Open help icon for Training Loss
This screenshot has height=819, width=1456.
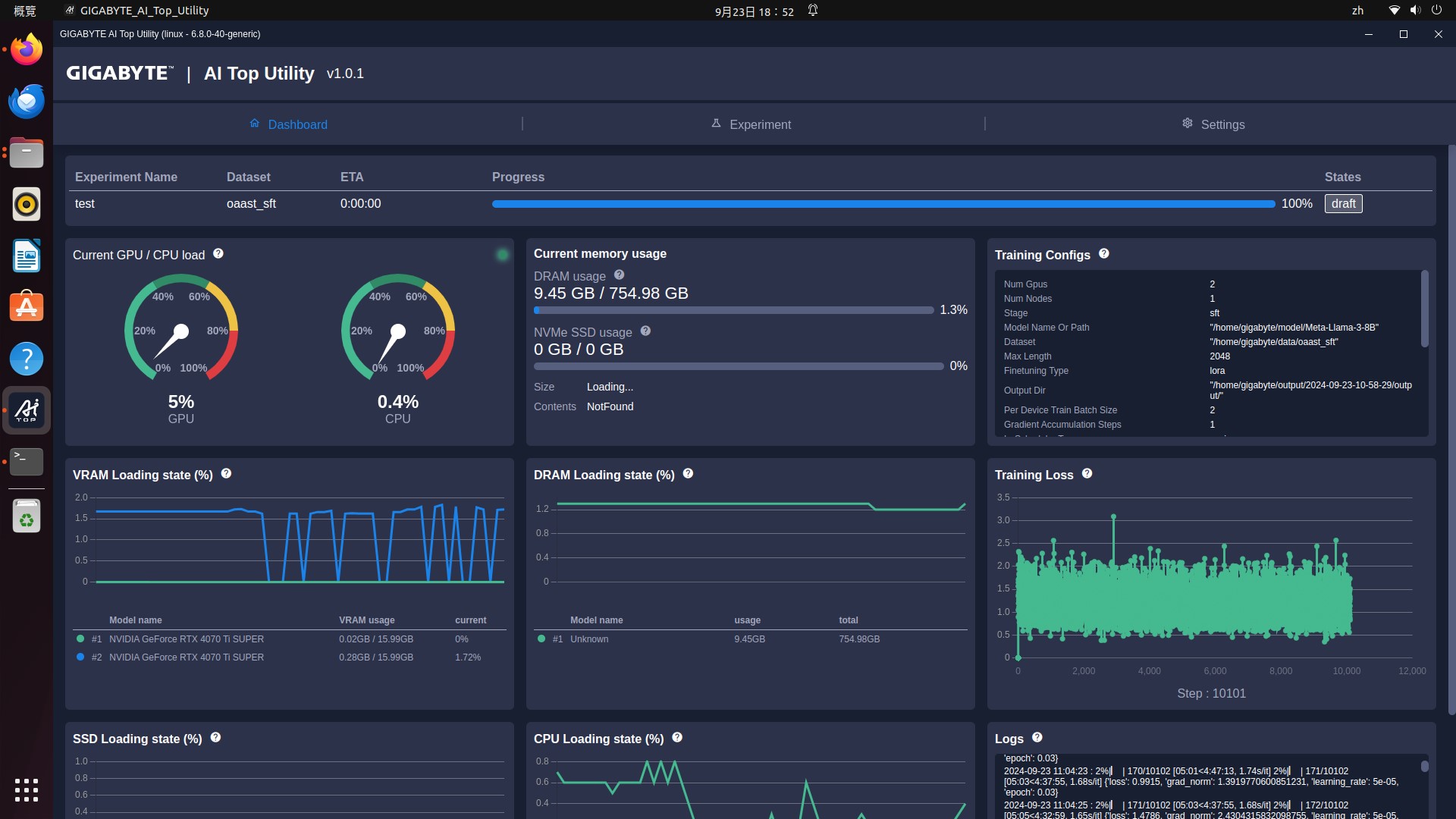[x=1087, y=474]
